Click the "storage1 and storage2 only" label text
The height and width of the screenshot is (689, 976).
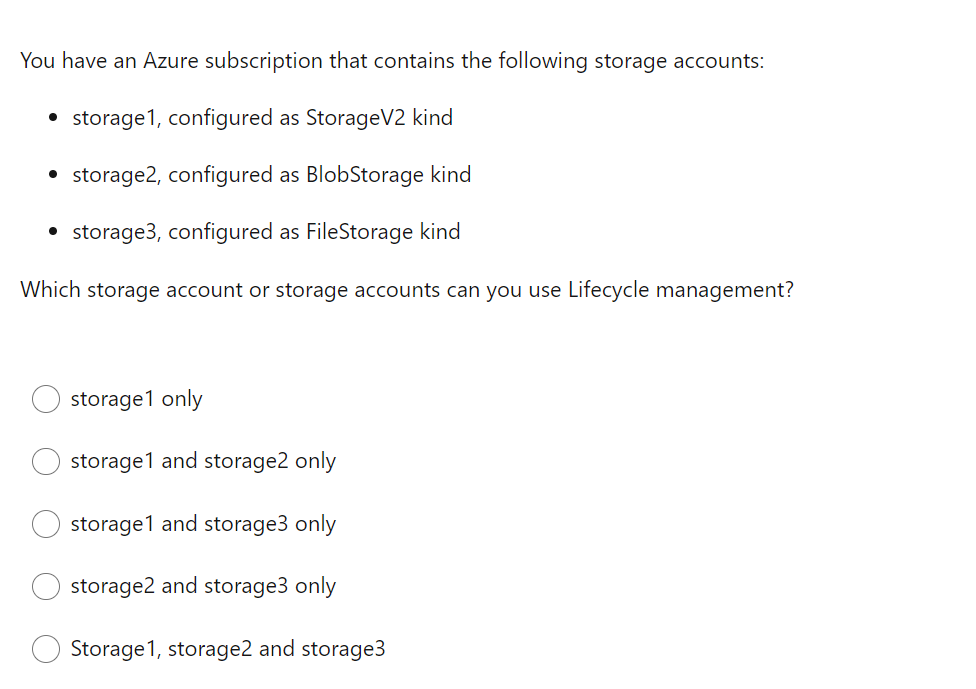point(203,461)
